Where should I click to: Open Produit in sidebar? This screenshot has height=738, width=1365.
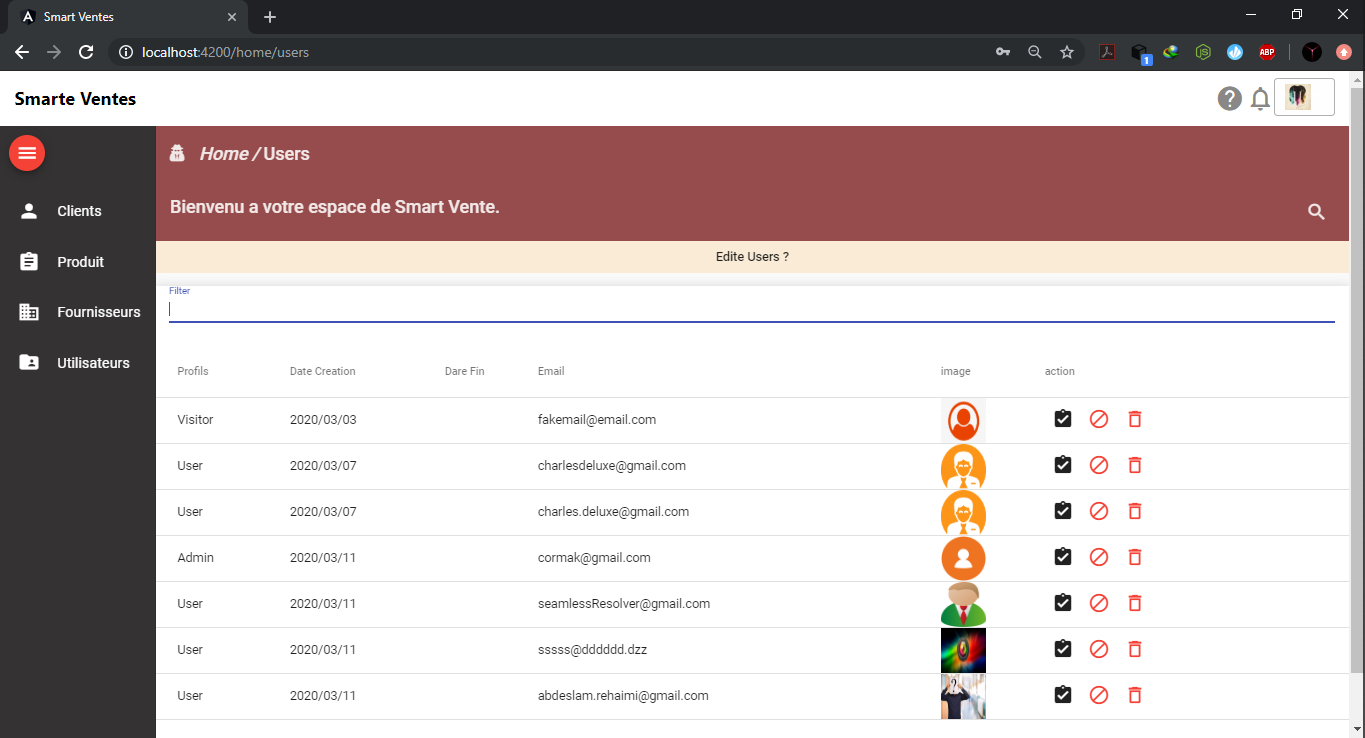(78, 262)
